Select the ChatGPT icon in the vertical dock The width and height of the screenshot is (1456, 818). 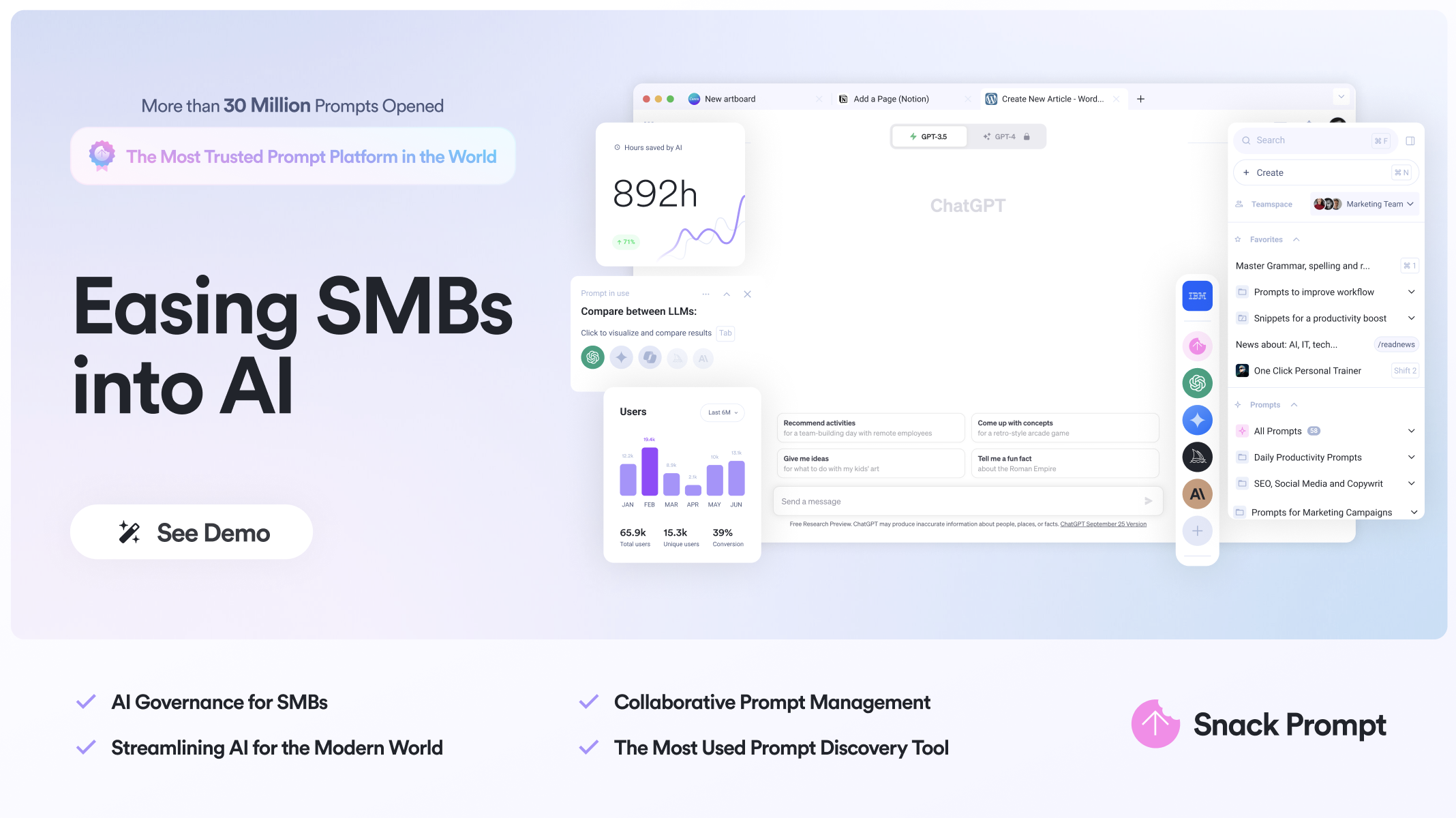[x=1197, y=383]
